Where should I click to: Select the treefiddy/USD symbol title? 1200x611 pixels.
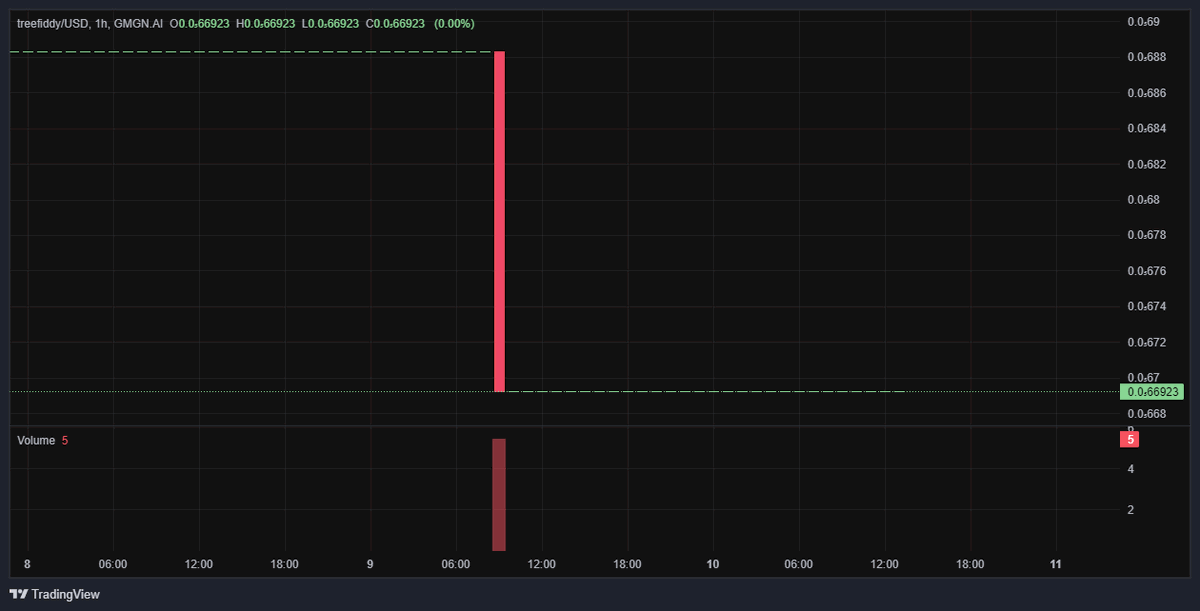[54, 23]
